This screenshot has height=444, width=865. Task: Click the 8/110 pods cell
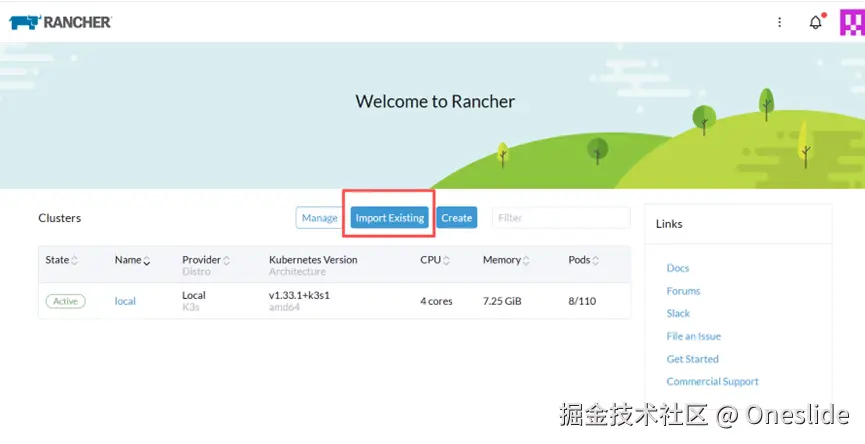pos(582,301)
